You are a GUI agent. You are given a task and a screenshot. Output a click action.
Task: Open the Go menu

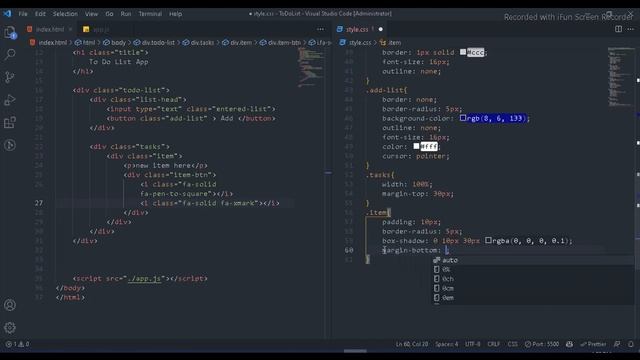click(x=109, y=14)
